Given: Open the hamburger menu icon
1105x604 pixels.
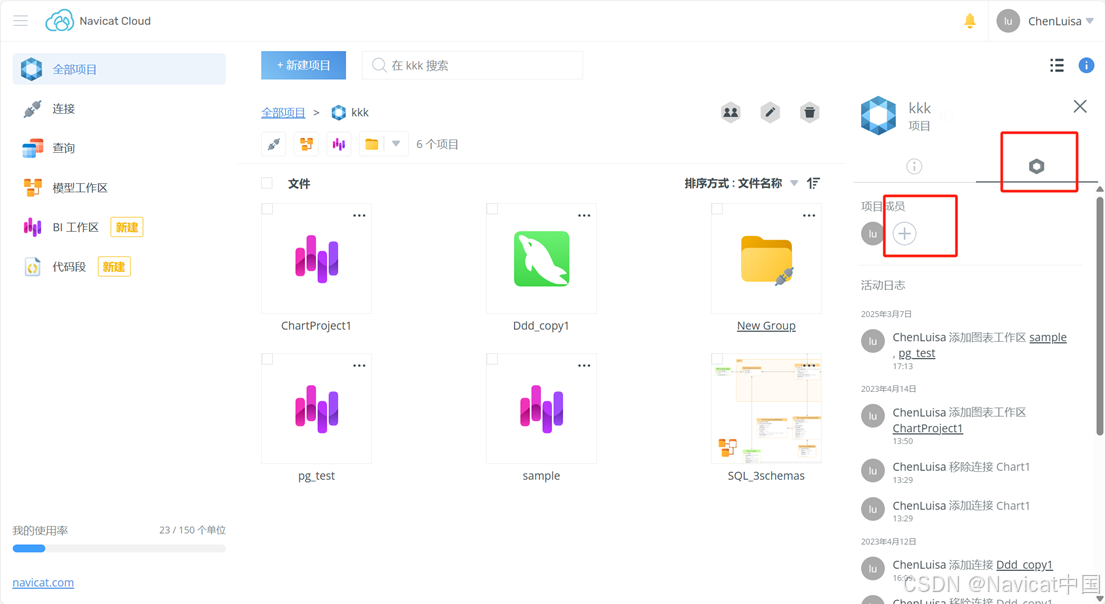Looking at the screenshot, I should 20,20.
